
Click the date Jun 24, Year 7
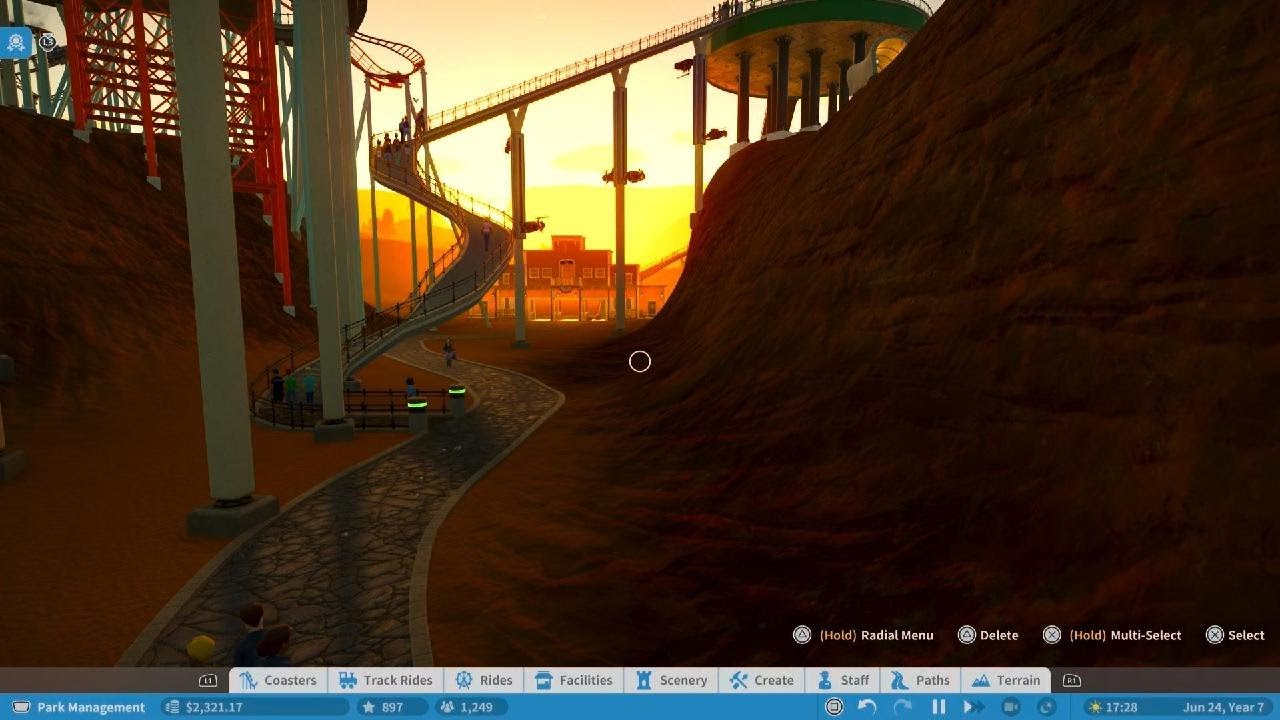click(x=1224, y=707)
